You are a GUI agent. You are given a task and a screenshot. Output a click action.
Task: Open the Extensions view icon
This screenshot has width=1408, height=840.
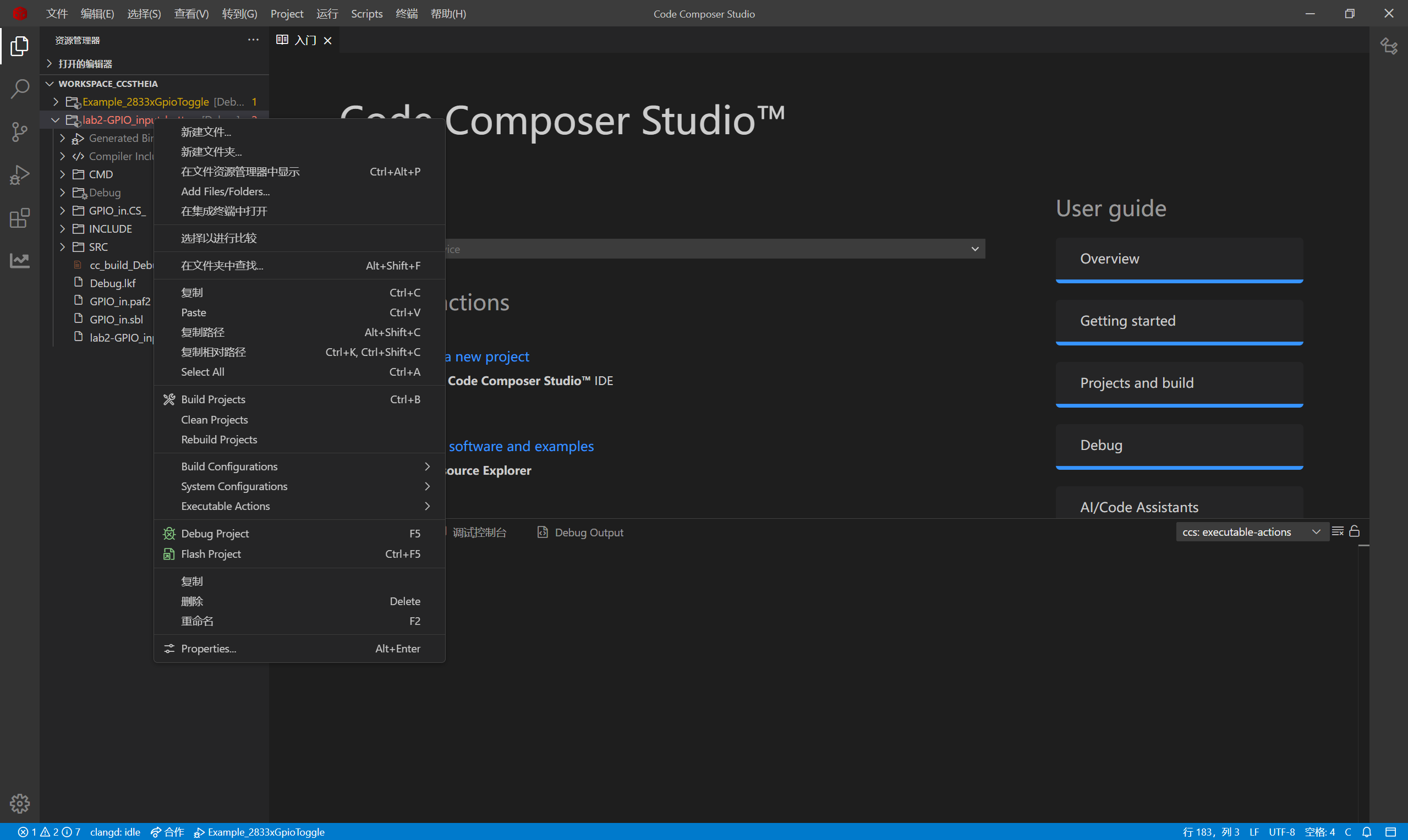coord(20,218)
